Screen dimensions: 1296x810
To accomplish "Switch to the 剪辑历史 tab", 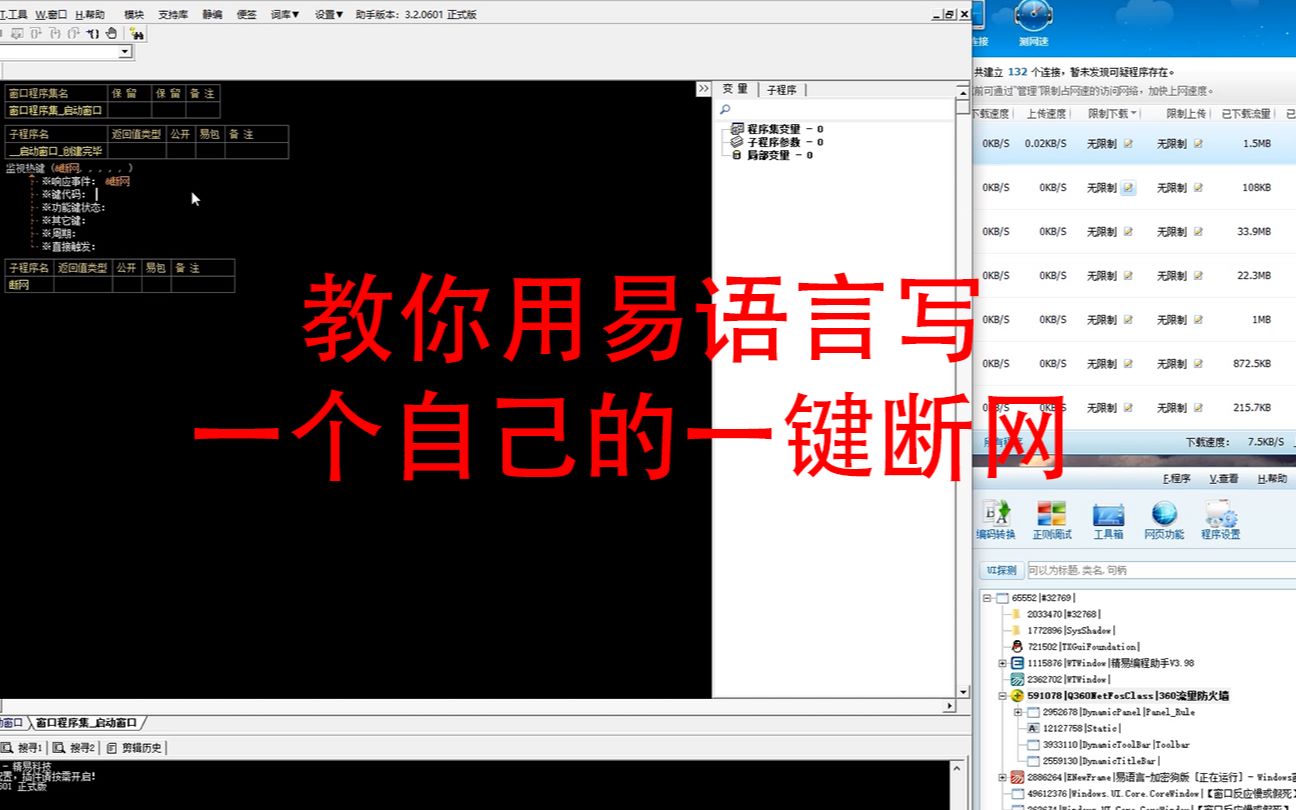I will 135,748.
